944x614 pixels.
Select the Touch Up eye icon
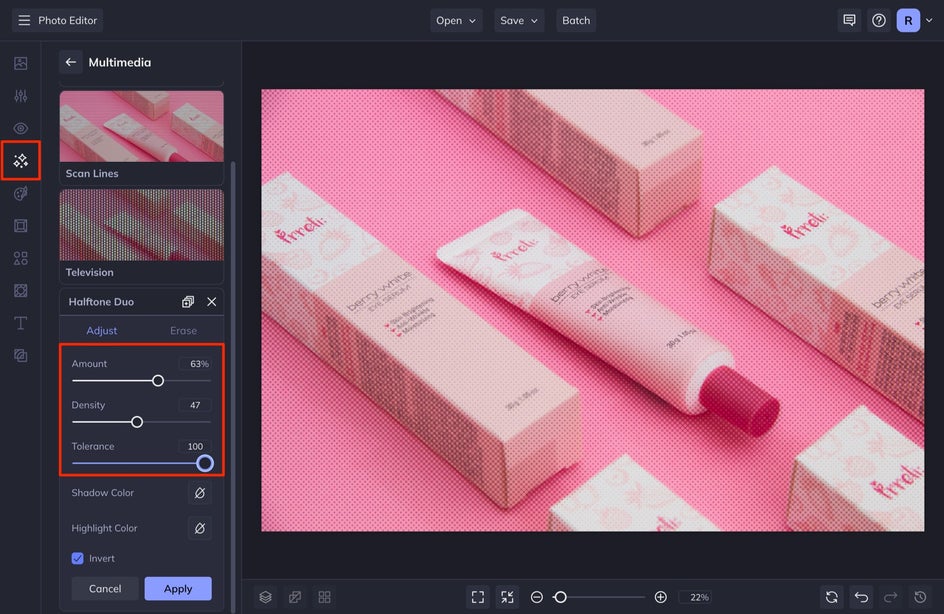[20, 128]
